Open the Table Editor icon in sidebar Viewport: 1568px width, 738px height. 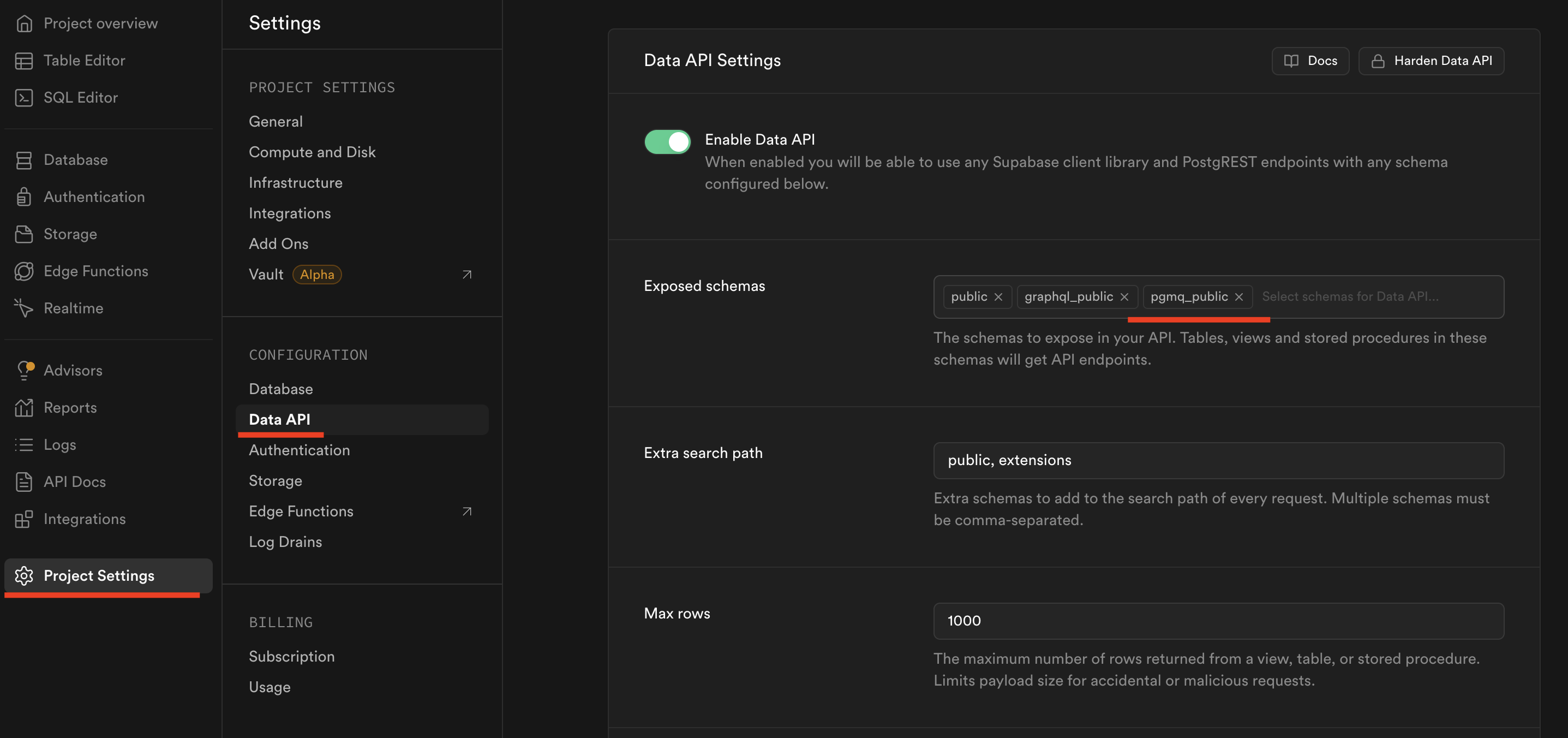(x=24, y=60)
